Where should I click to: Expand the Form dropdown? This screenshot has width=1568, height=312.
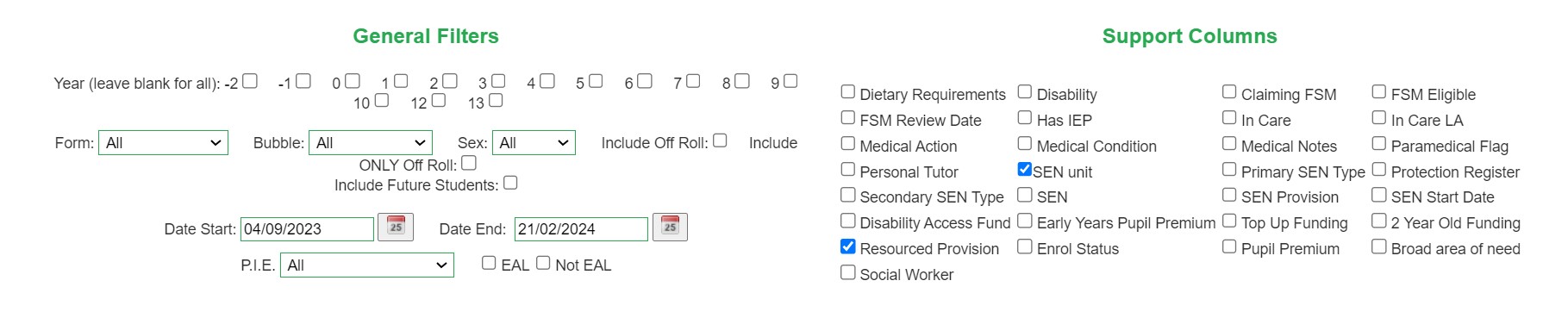[163, 143]
